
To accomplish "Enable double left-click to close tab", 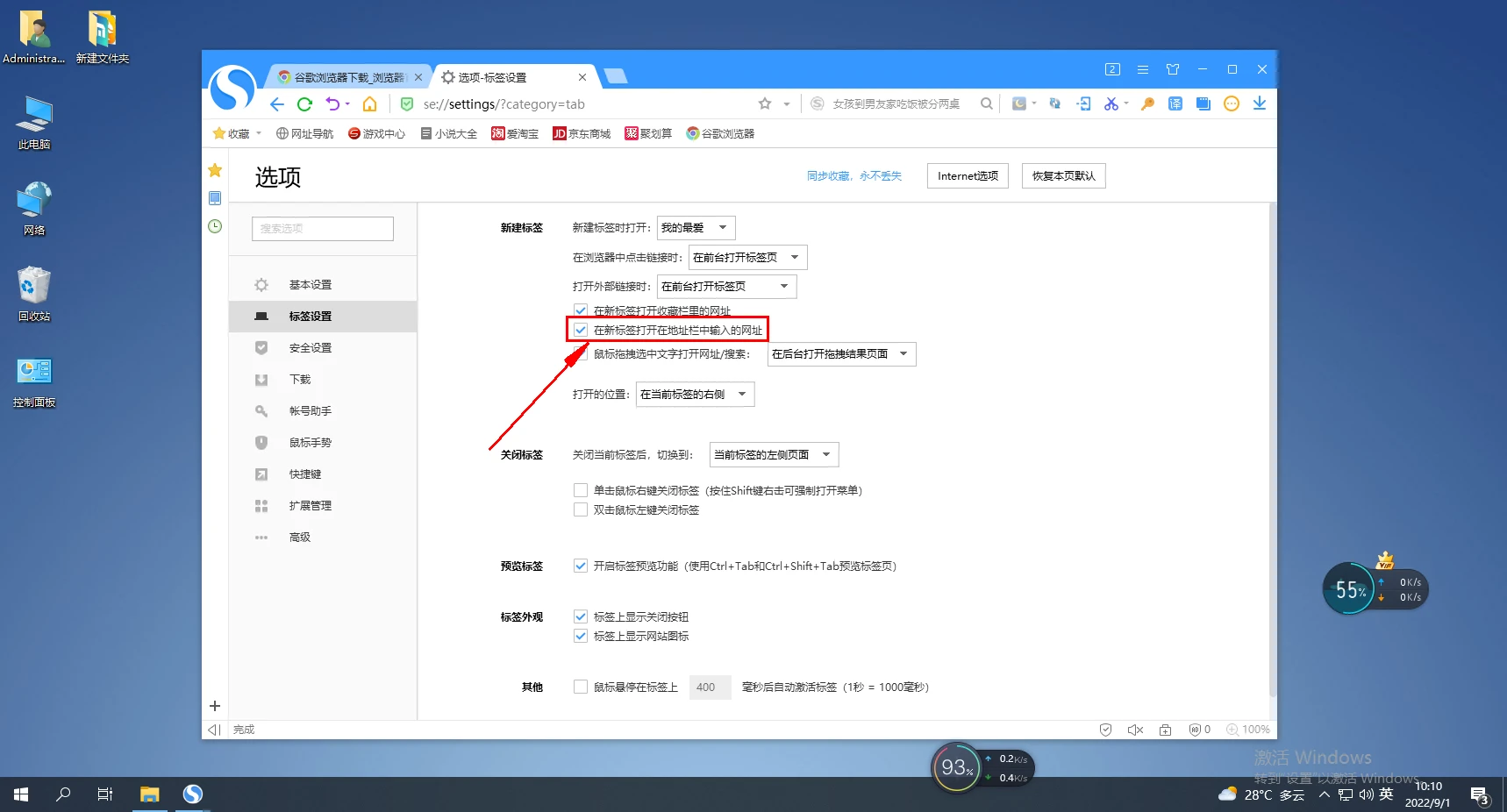I will pyautogui.click(x=581, y=509).
